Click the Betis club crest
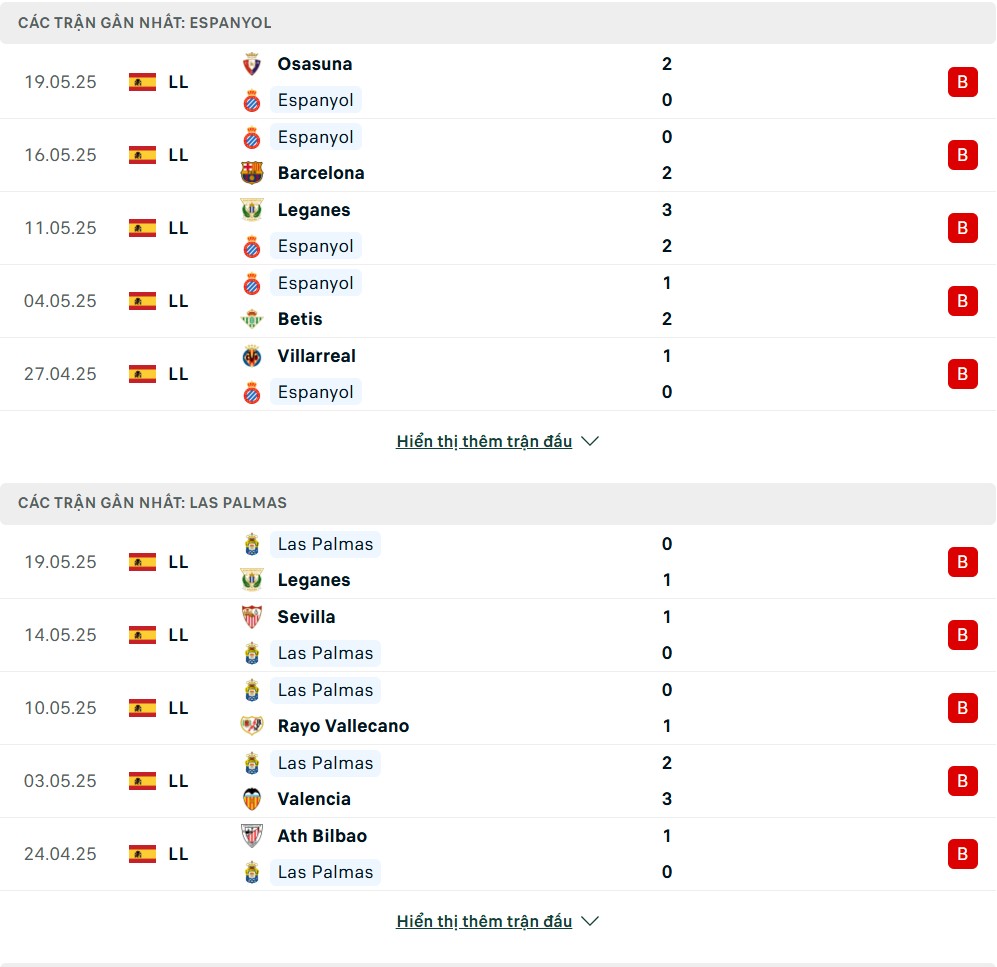The width and height of the screenshot is (997, 967). (x=252, y=319)
